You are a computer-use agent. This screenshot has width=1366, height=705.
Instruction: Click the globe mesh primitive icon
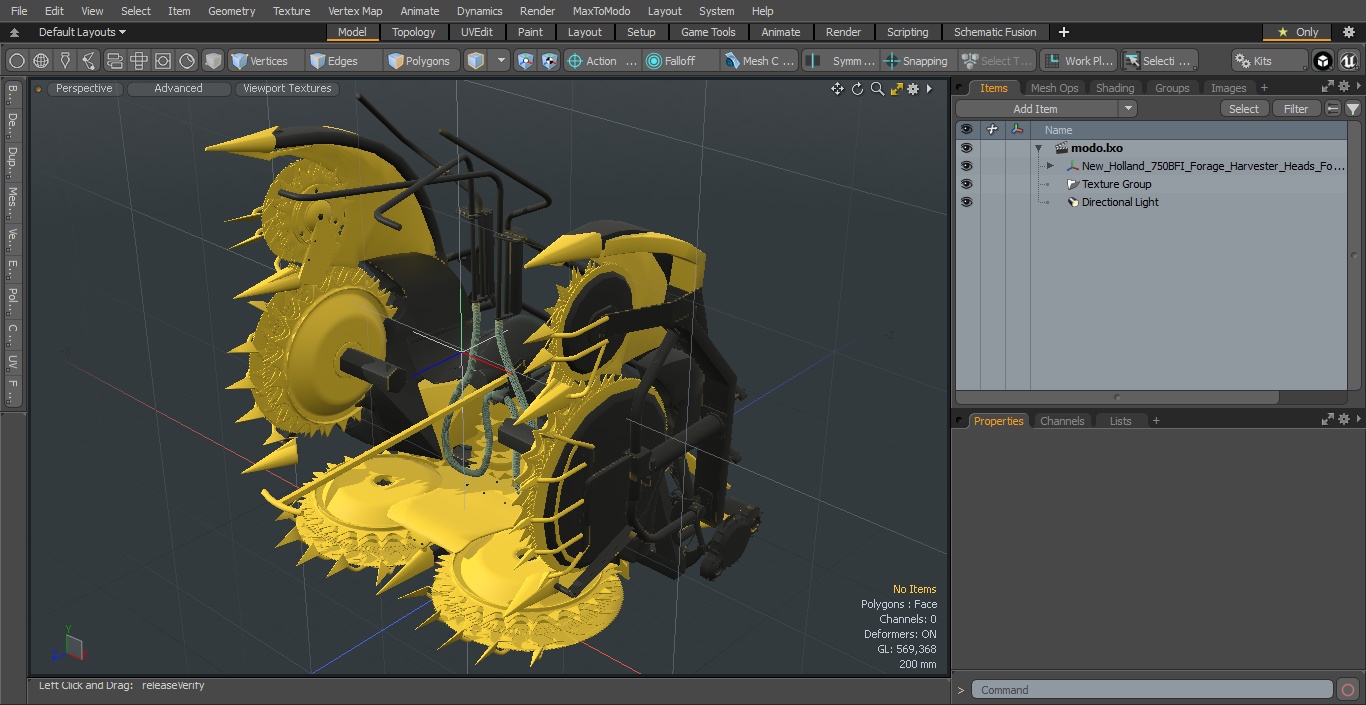click(x=41, y=61)
